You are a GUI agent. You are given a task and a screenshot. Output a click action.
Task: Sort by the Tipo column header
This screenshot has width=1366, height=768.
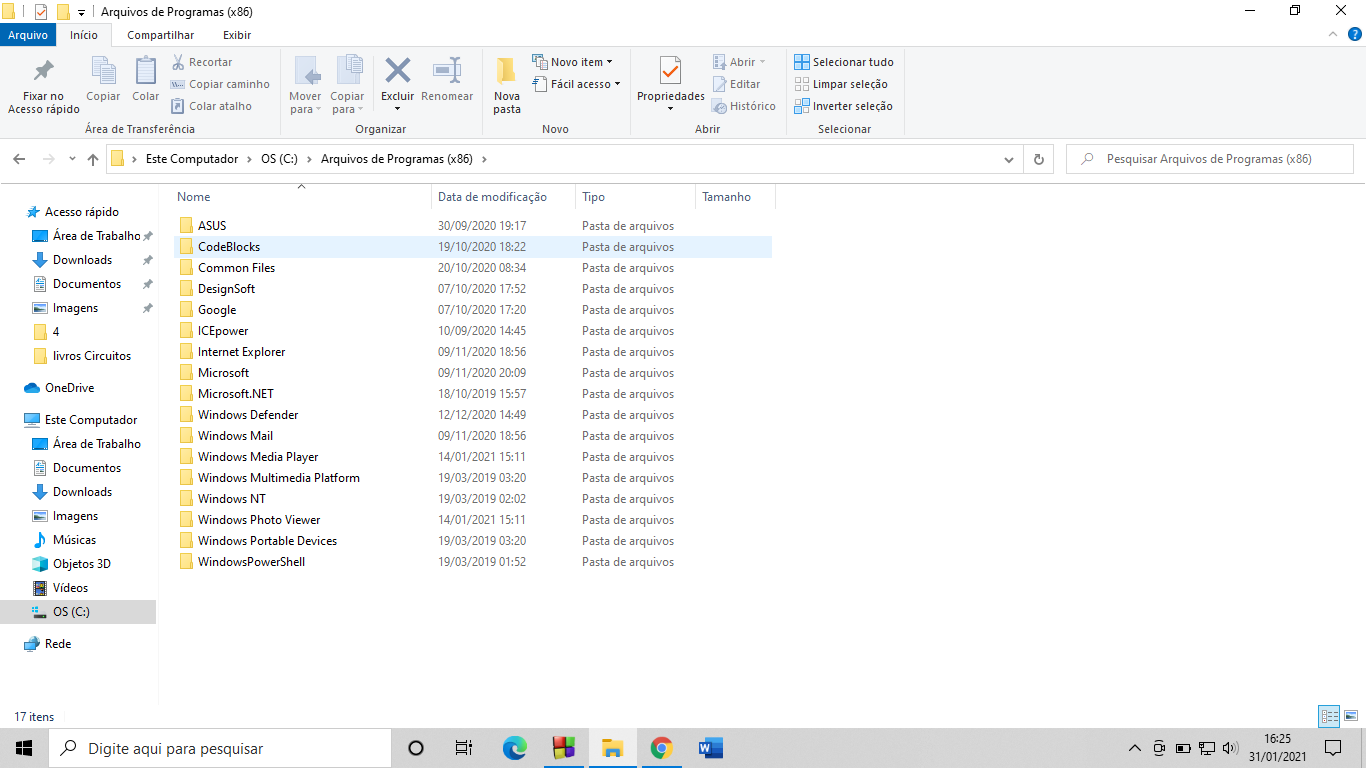(635, 197)
